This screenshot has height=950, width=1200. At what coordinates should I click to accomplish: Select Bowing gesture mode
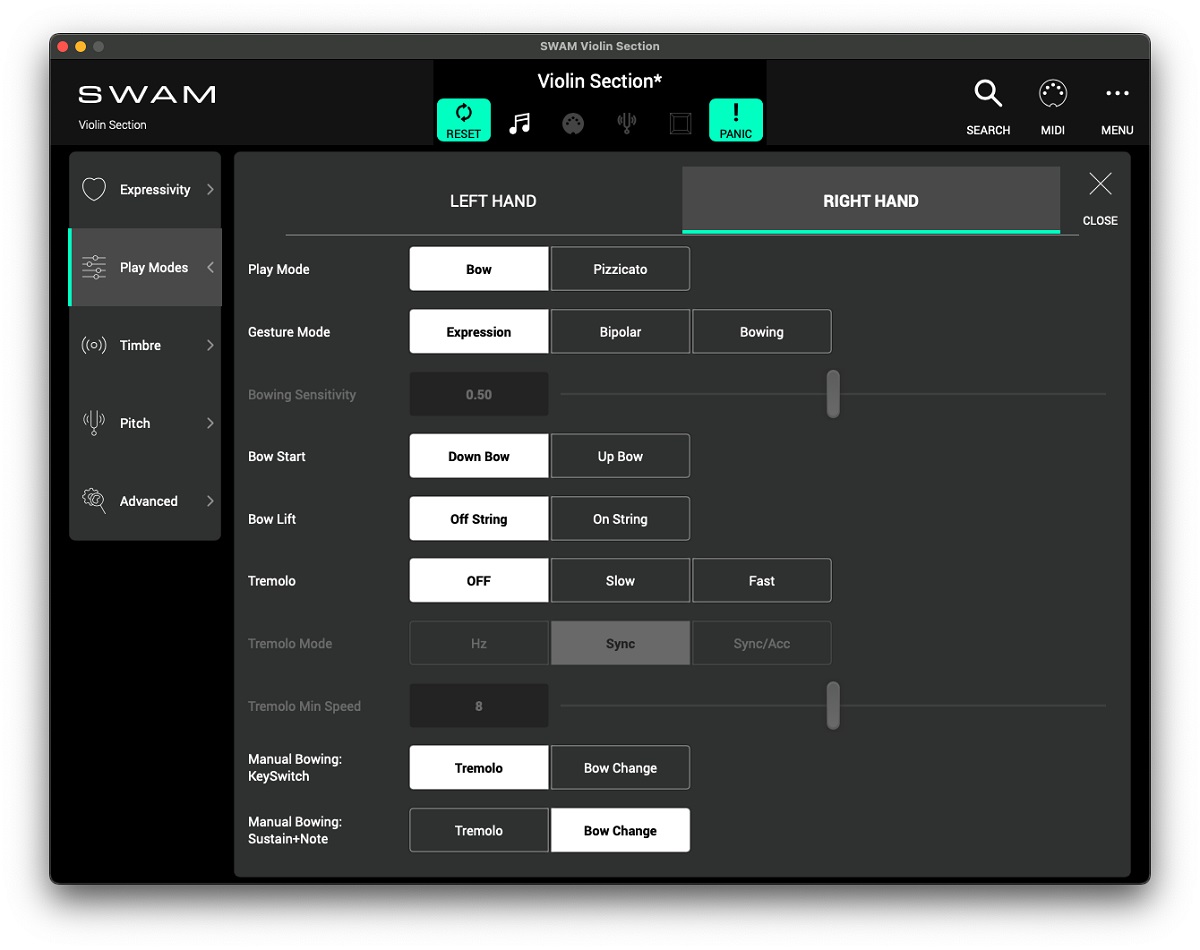(761, 331)
